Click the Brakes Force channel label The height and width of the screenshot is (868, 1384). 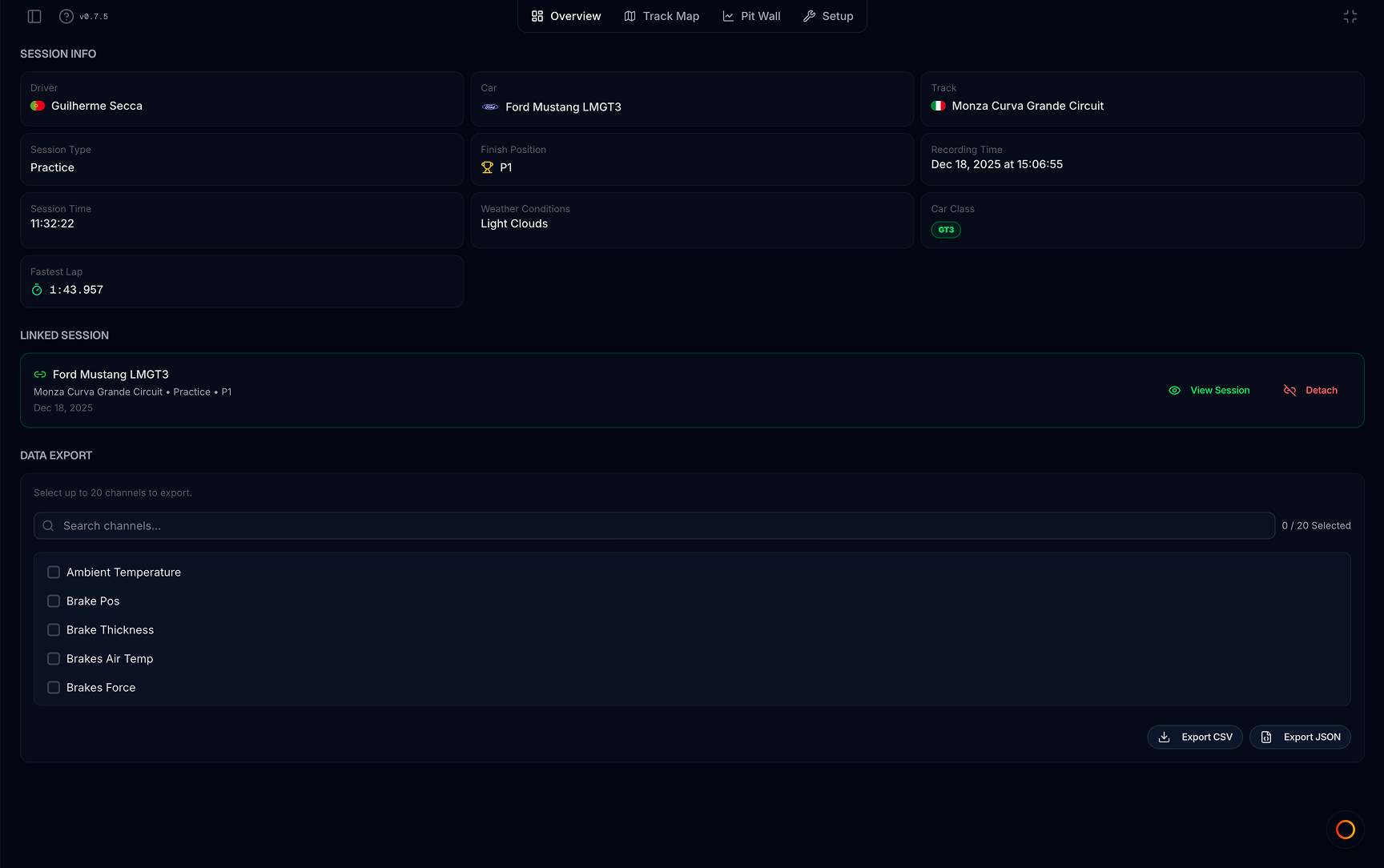(101, 687)
